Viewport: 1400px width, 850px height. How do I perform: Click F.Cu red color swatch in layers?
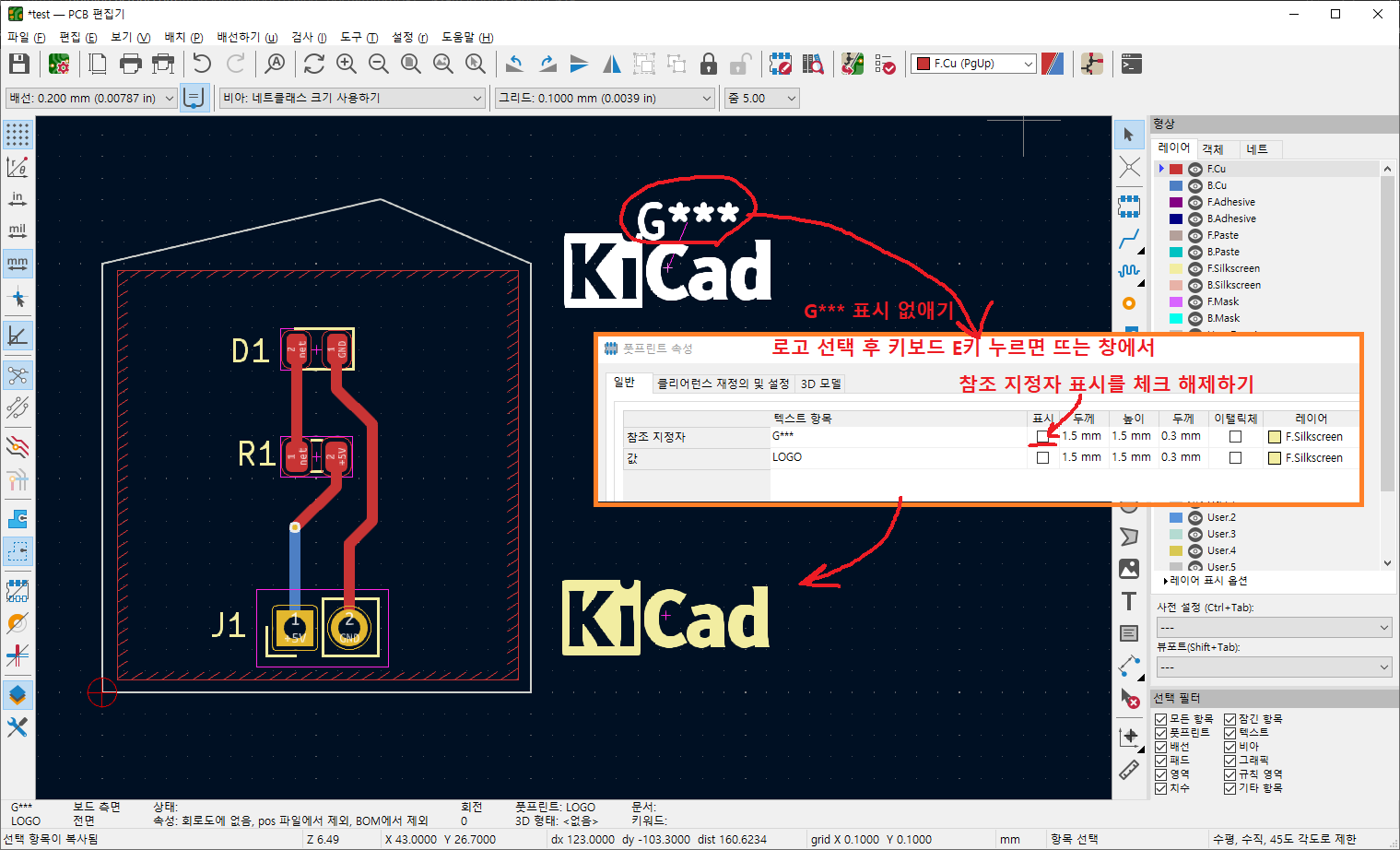click(x=1176, y=170)
